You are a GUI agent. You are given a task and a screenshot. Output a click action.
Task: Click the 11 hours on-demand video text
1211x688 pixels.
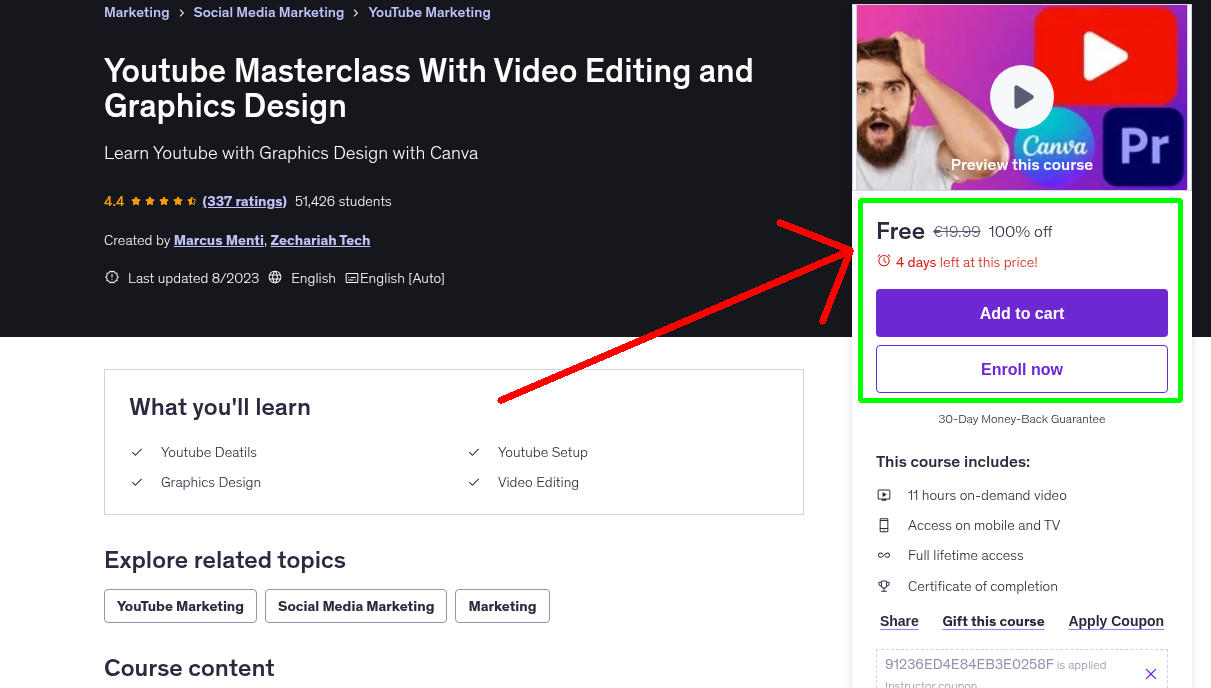(987, 495)
